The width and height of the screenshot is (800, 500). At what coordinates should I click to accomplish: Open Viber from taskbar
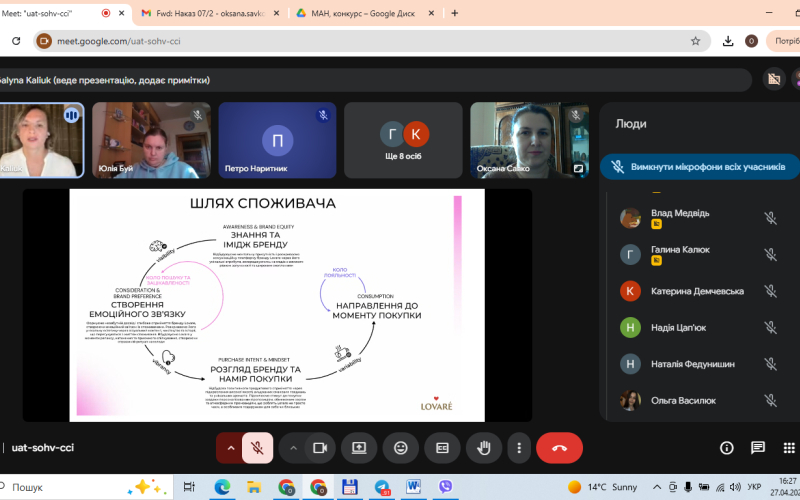[445, 487]
